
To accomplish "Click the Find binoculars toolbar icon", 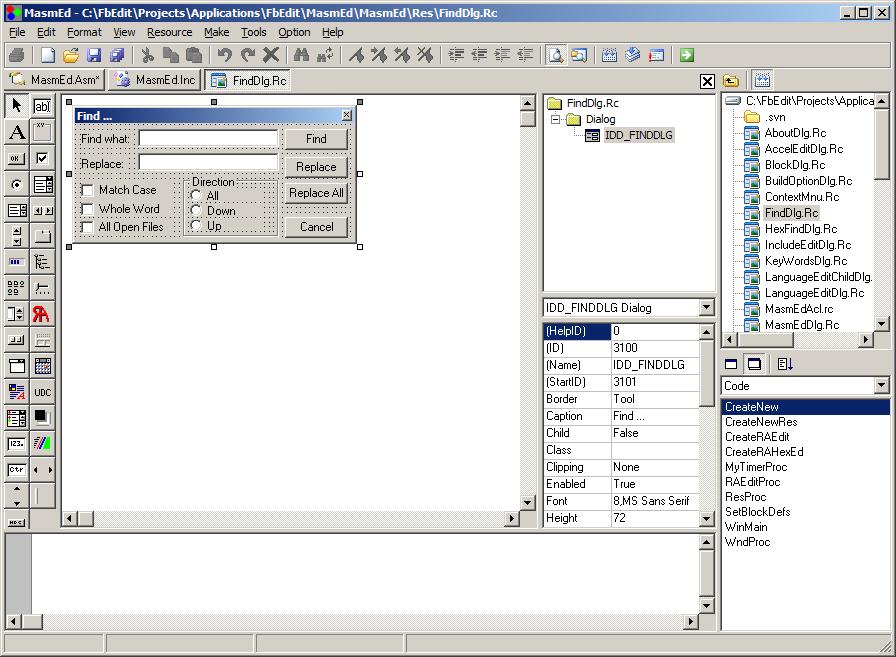I will pyautogui.click(x=301, y=55).
